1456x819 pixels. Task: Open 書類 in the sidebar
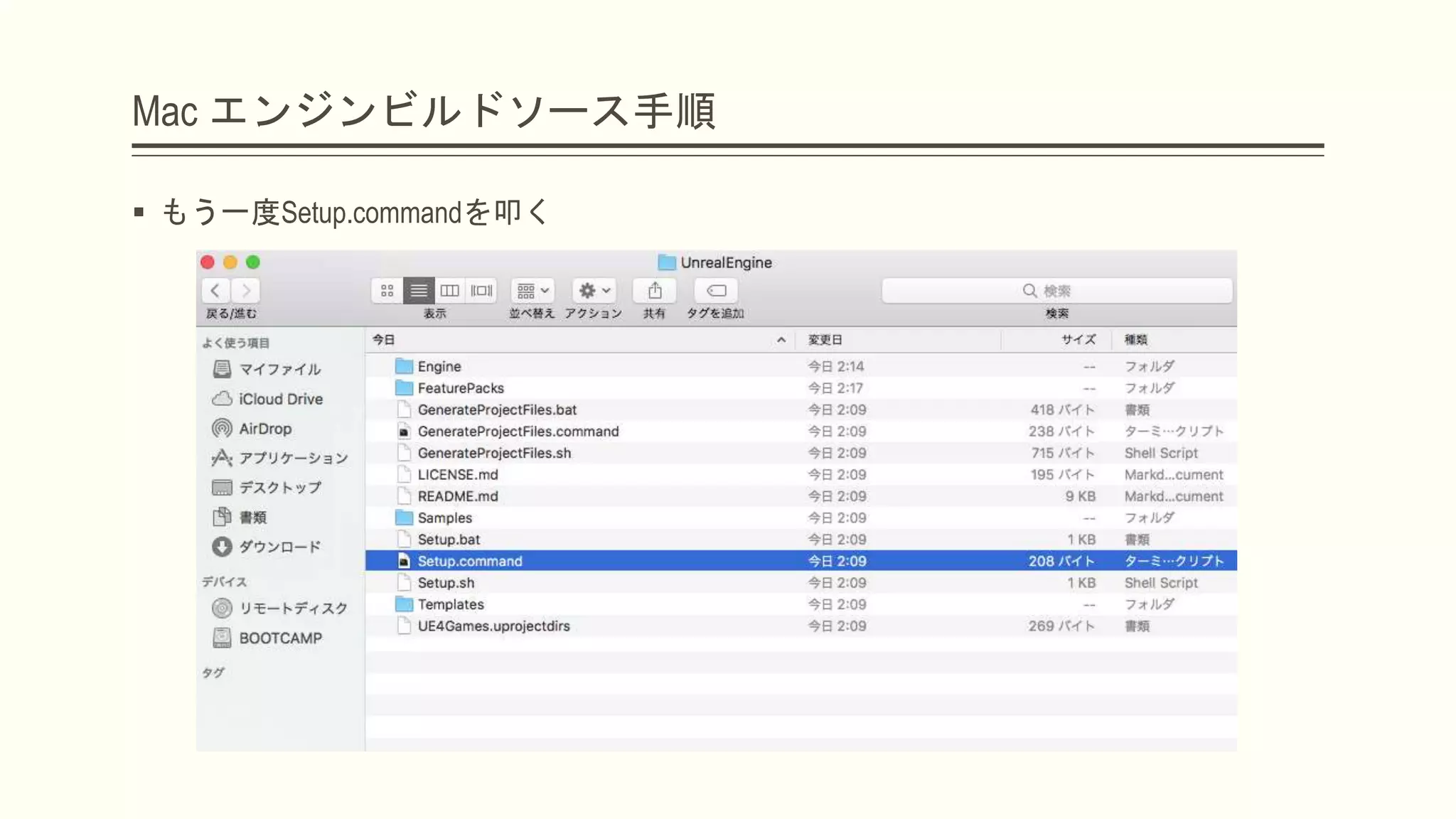pos(240,517)
